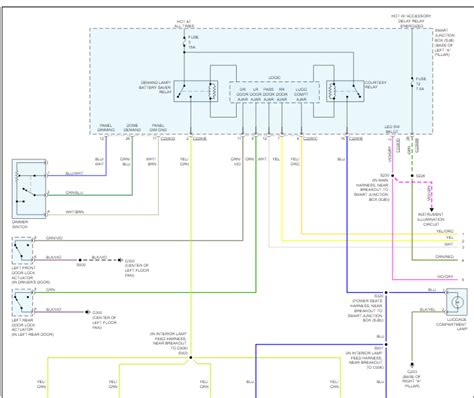Click the Luggage Compartment Lamp symbol
This screenshot has height=398, width=474.
457,302
